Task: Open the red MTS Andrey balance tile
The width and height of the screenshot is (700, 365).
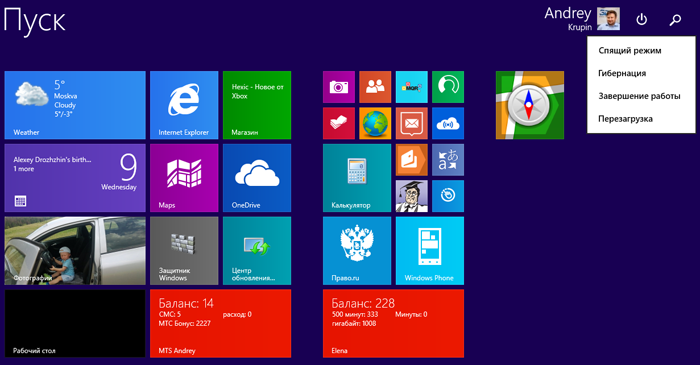Action: coord(221,324)
